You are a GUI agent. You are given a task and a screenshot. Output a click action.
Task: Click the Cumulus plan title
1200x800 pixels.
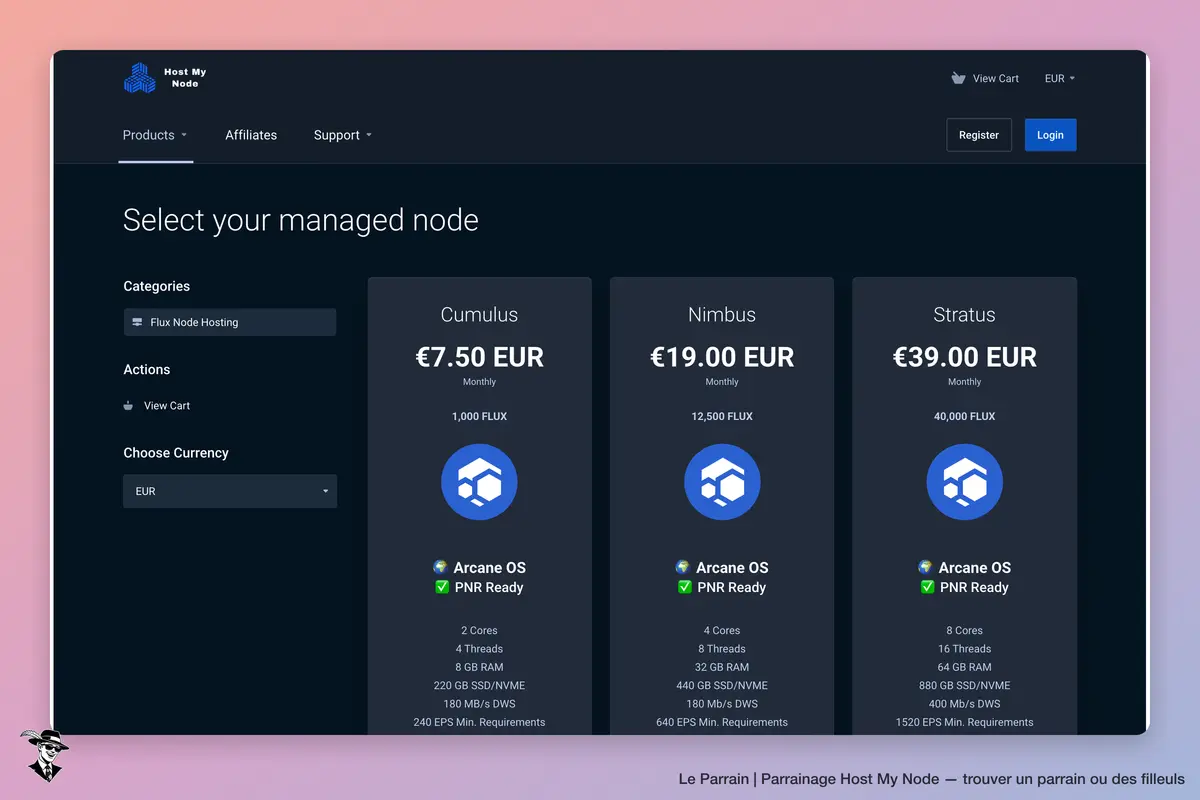point(479,314)
